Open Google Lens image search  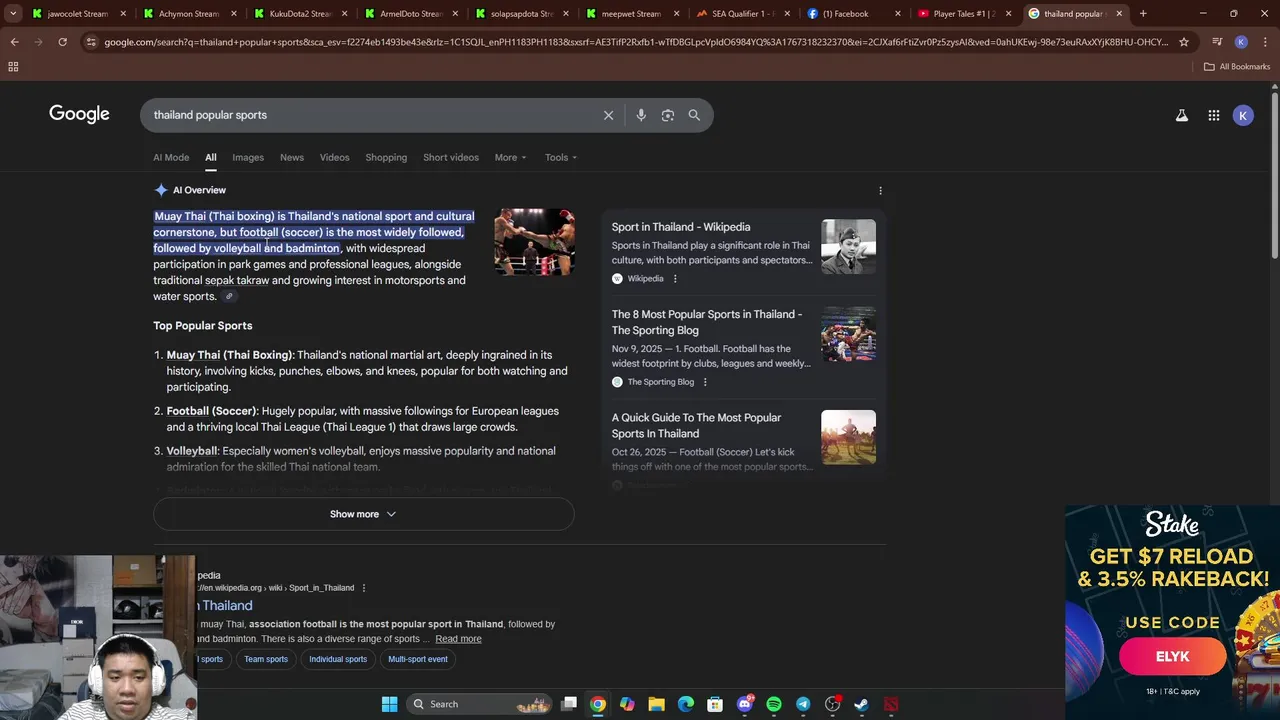click(x=668, y=115)
